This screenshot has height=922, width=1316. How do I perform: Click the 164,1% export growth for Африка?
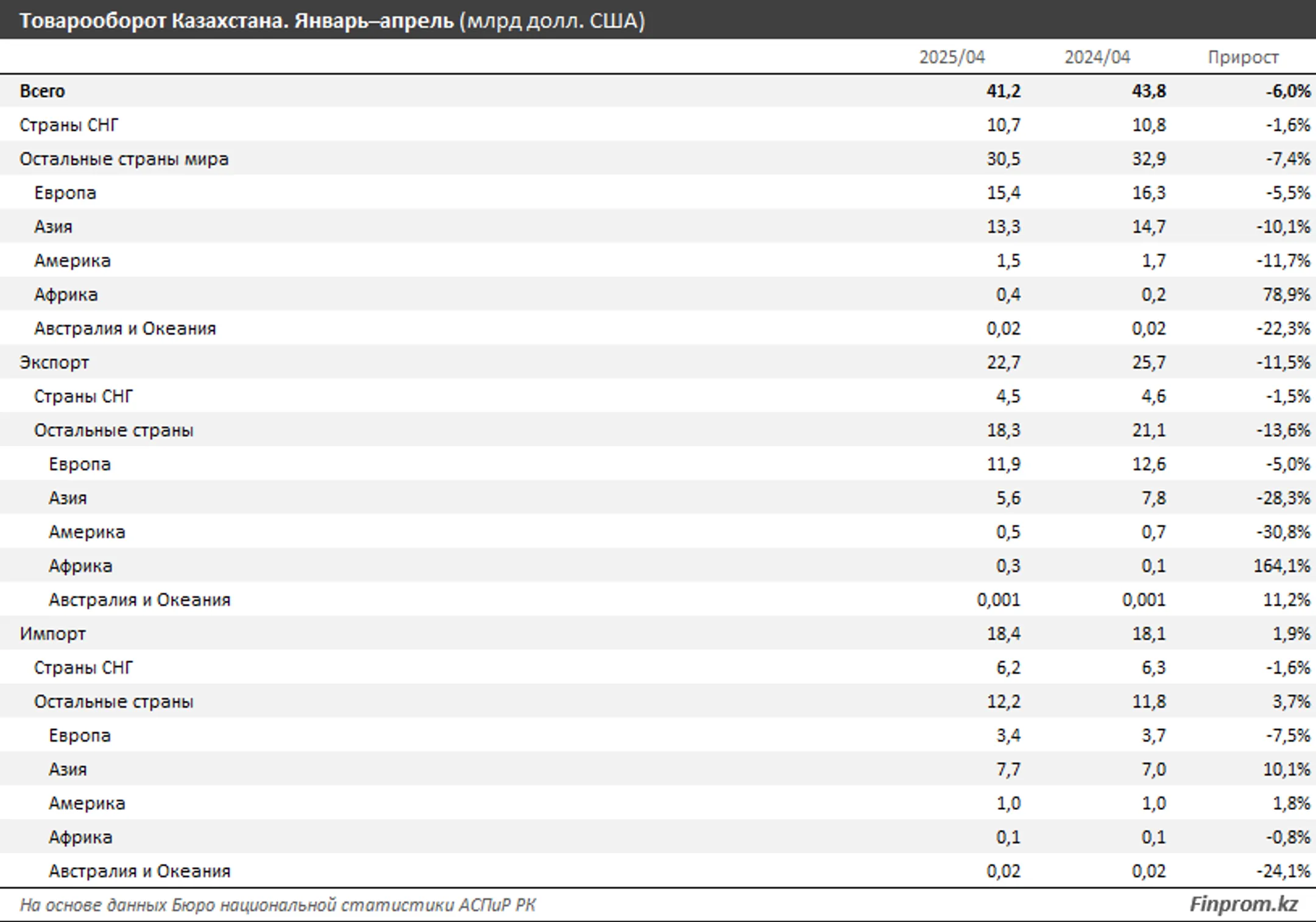point(1281,566)
